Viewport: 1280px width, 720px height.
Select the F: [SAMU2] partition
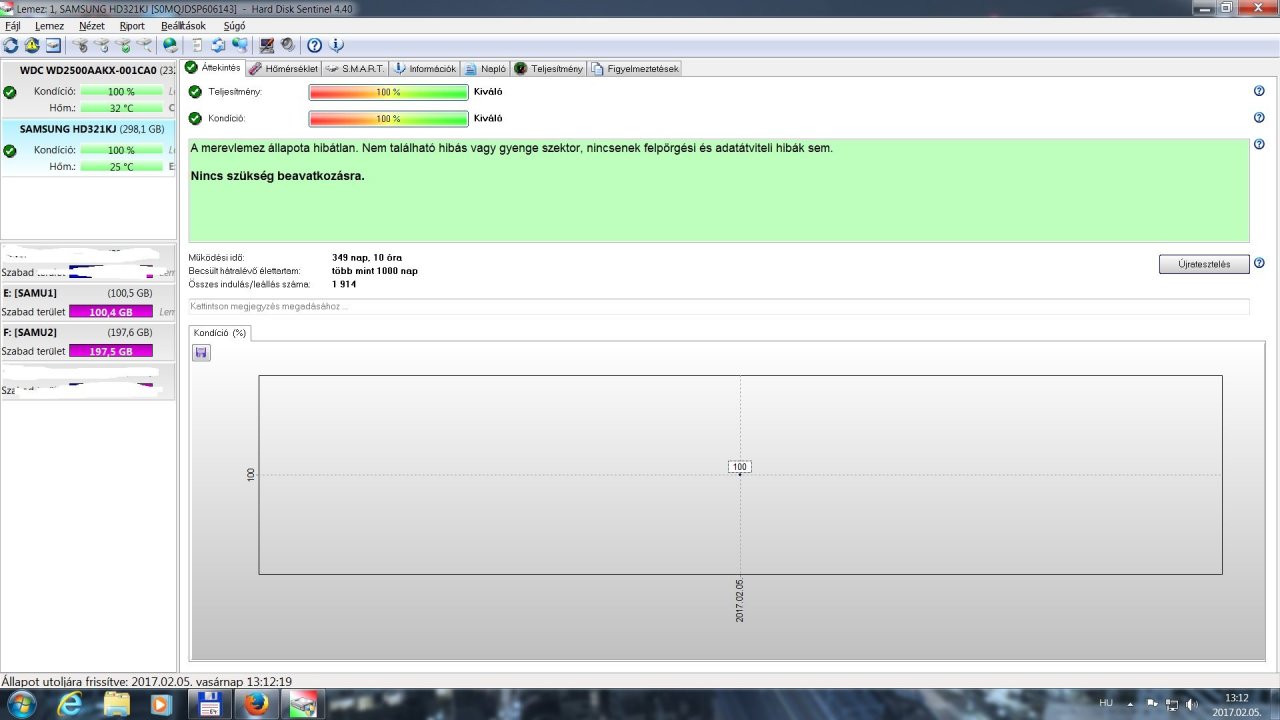coord(88,342)
